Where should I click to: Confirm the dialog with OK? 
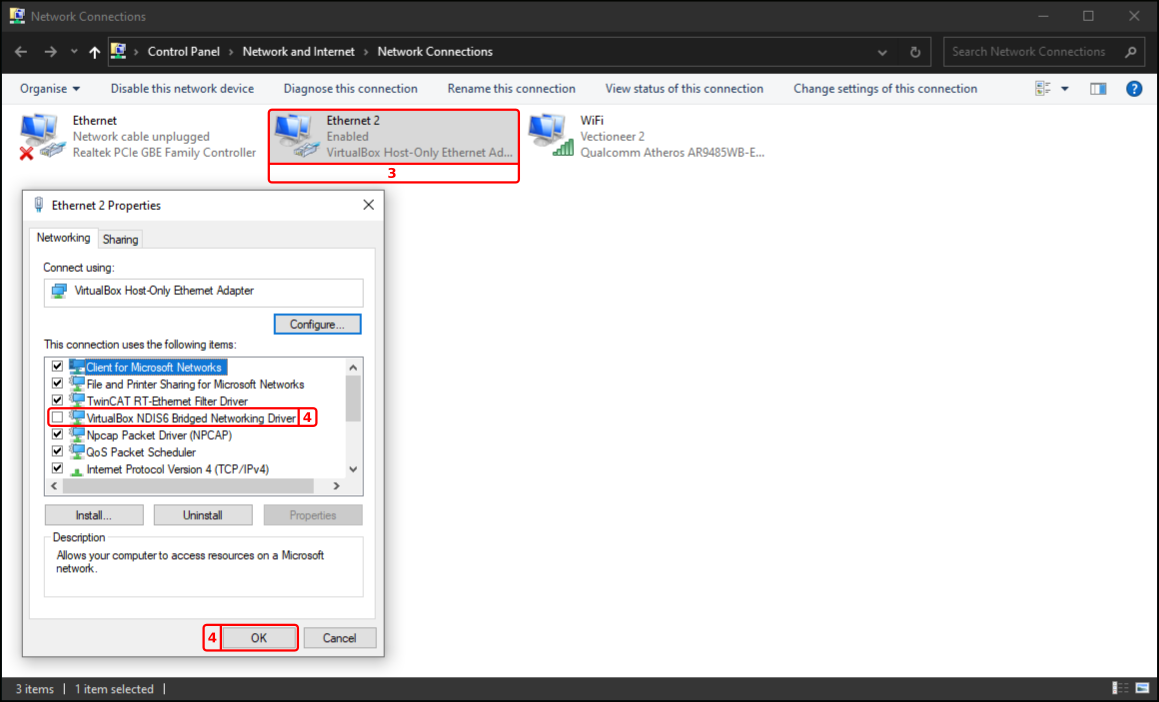[259, 638]
